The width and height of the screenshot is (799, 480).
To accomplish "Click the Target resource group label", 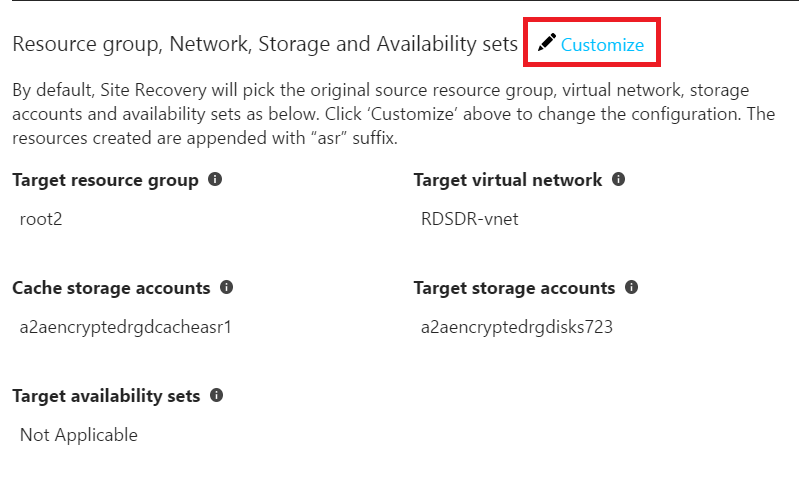I will [x=105, y=180].
